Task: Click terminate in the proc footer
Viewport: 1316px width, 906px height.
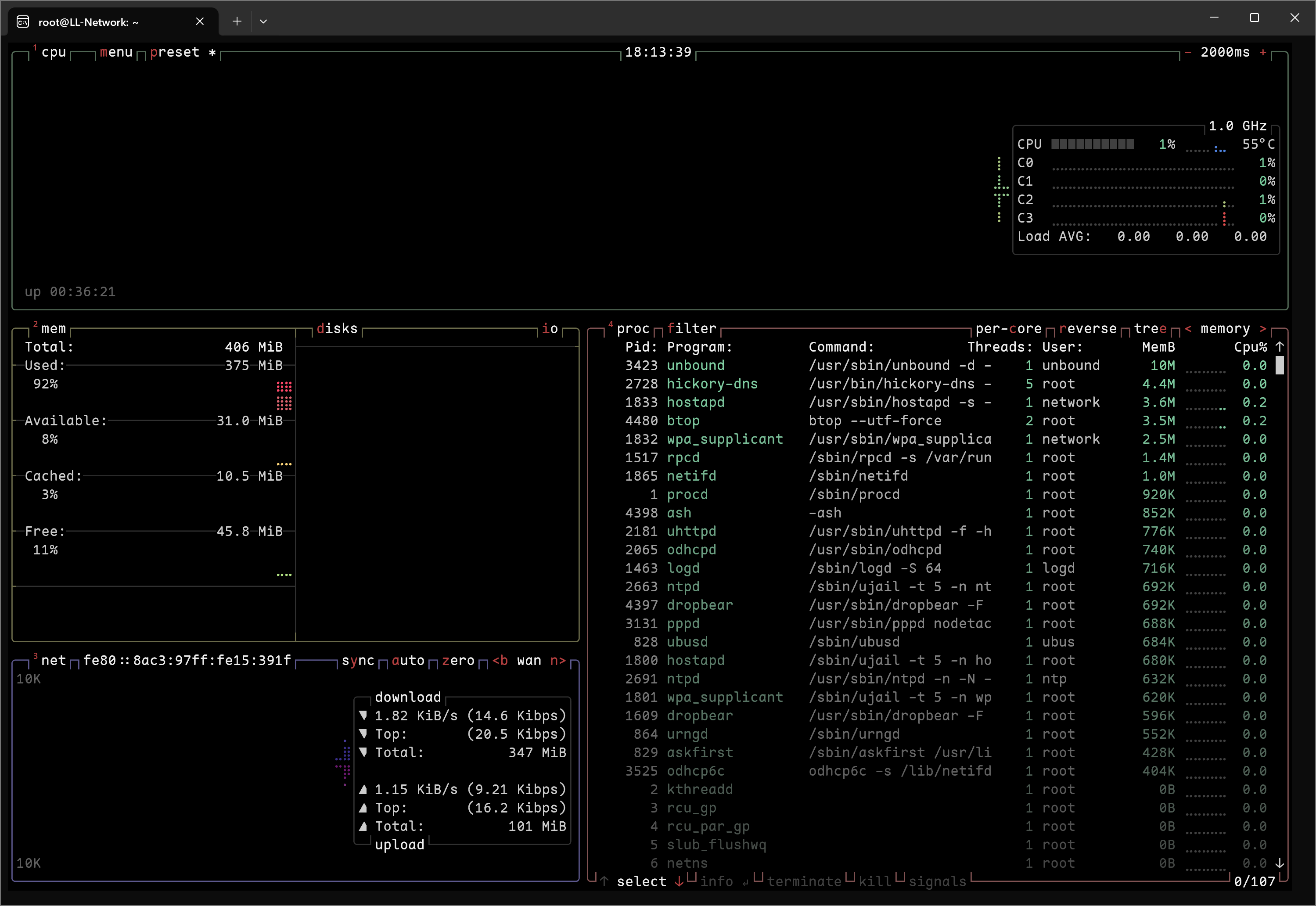Action: (x=804, y=881)
